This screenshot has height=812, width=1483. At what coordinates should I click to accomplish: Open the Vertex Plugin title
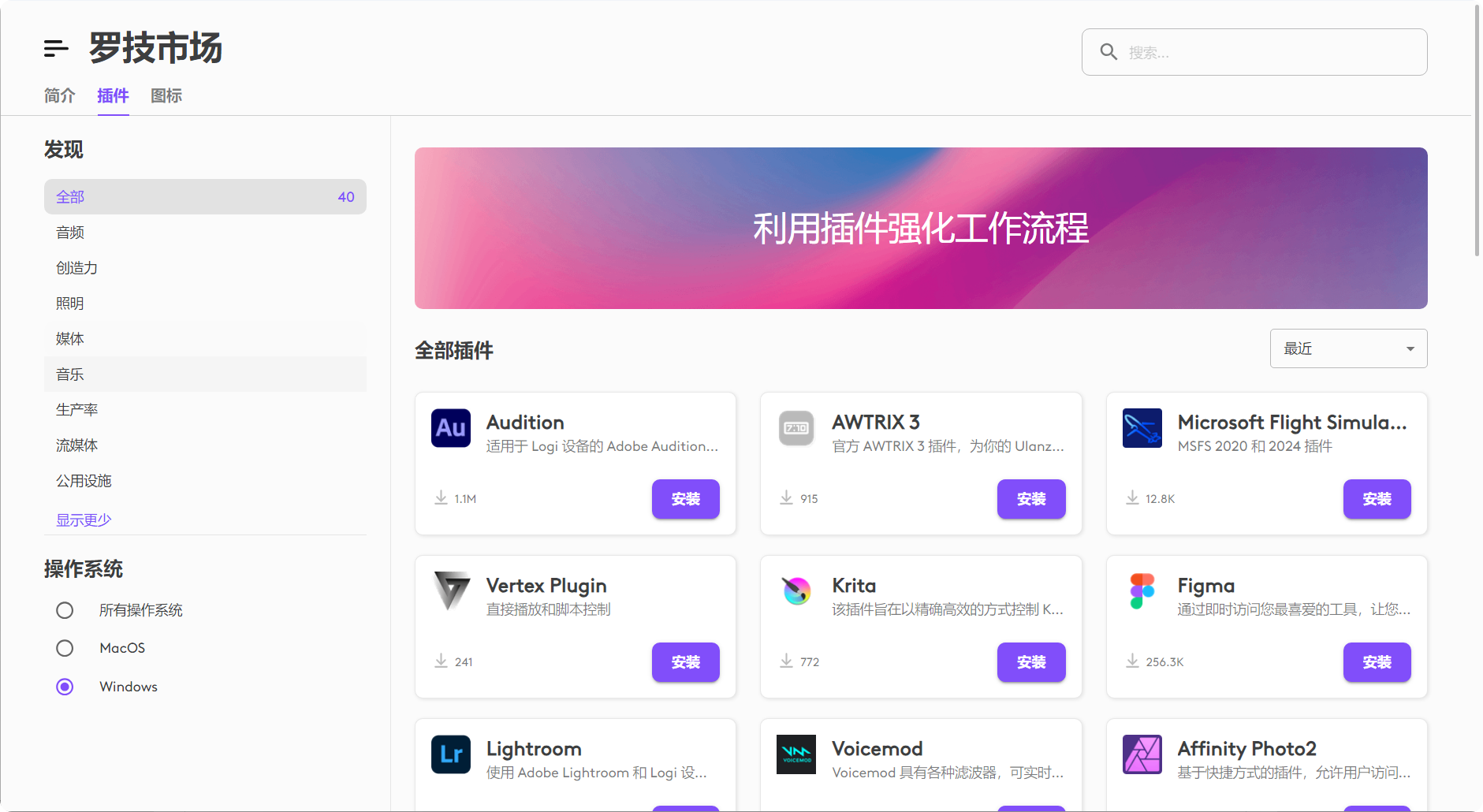[546, 586]
